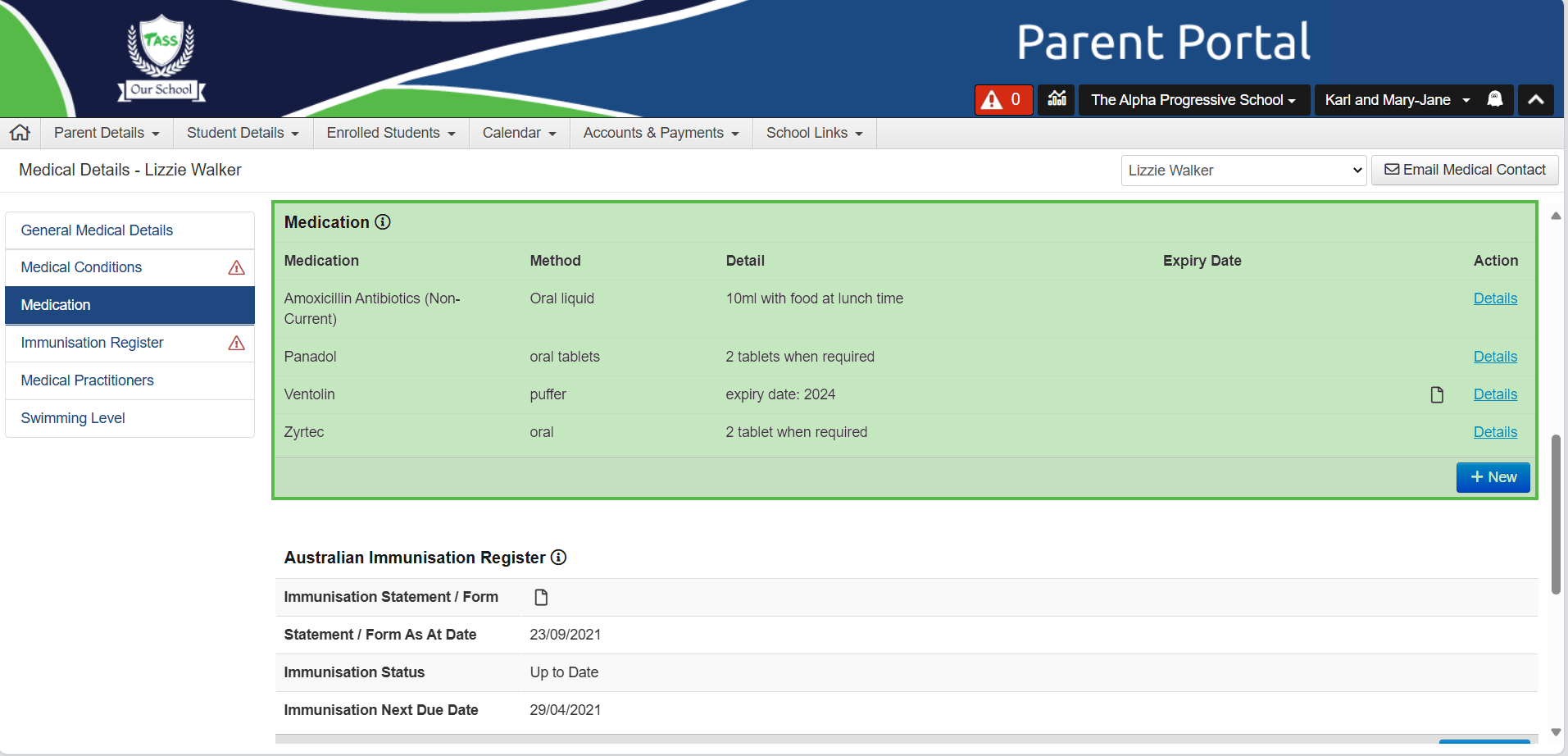Open the Immunisation Statement form document icon

click(541, 597)
